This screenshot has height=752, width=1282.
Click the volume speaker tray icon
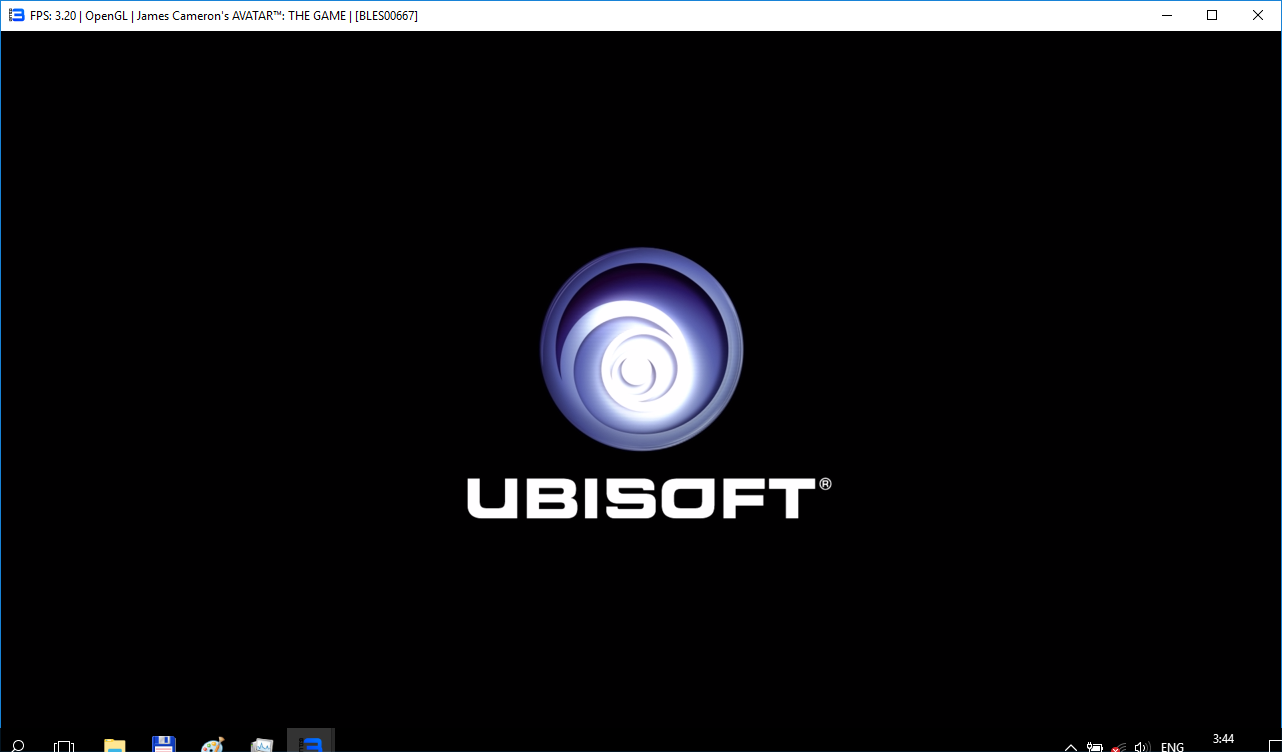[1142, 746]
